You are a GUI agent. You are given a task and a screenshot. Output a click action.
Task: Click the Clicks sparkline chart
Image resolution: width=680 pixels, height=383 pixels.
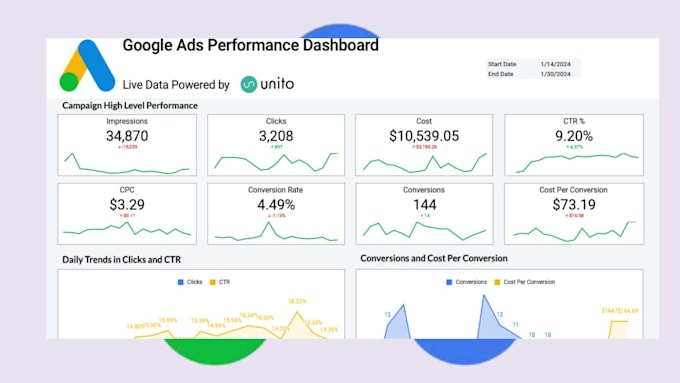[x=276, y=162]
